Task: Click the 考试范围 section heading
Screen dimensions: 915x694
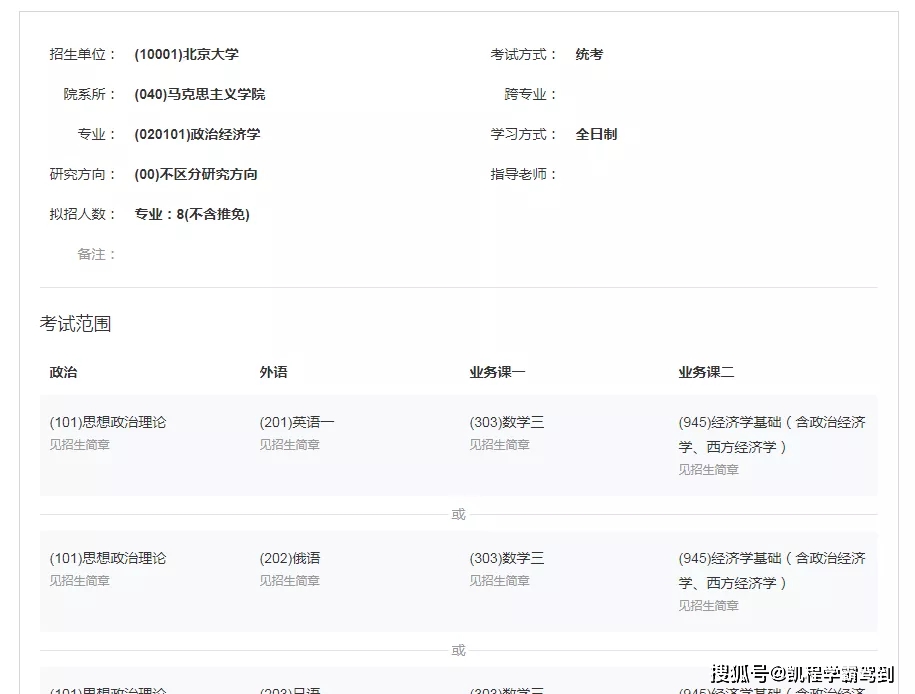Action: coord(75,324)
